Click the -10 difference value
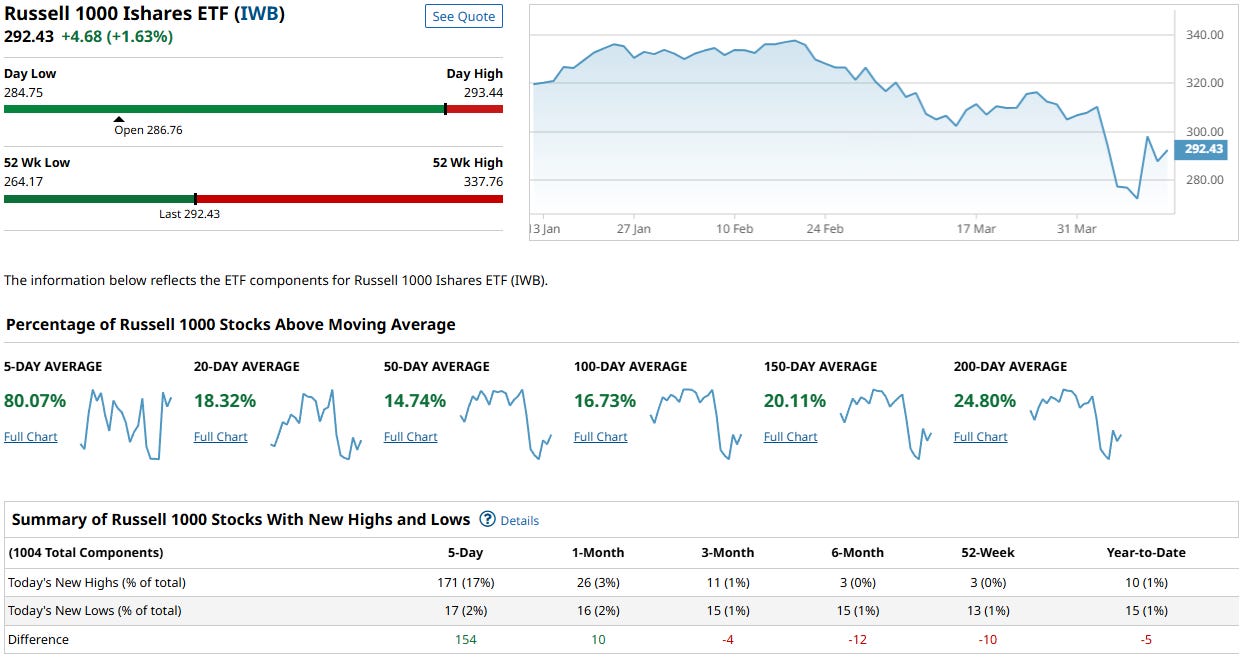The width and height of the screenshot is (1248, 660). pyautogui.click(x=988, y=640)
